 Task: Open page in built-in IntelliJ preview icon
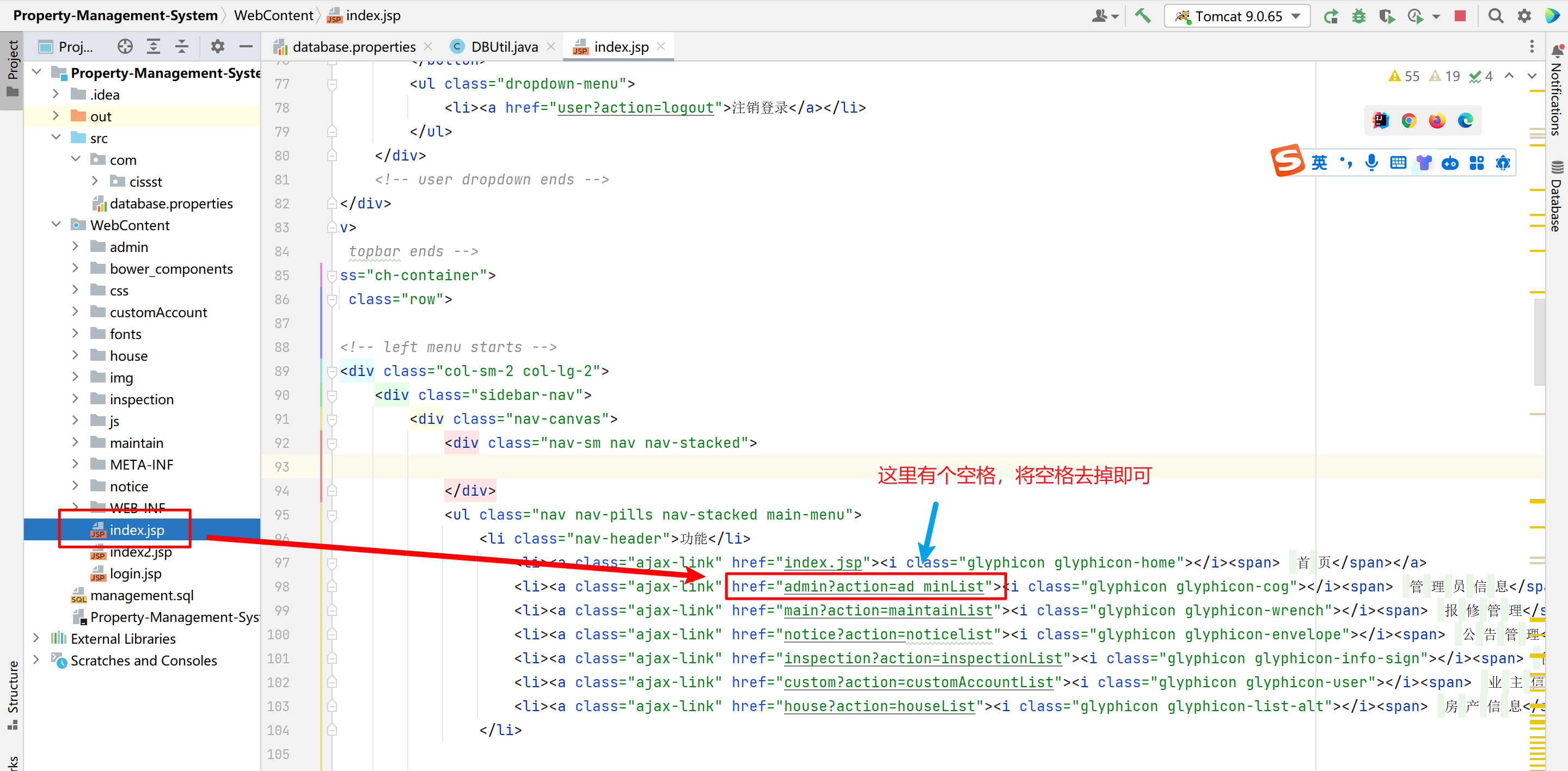click(1381, 120)
